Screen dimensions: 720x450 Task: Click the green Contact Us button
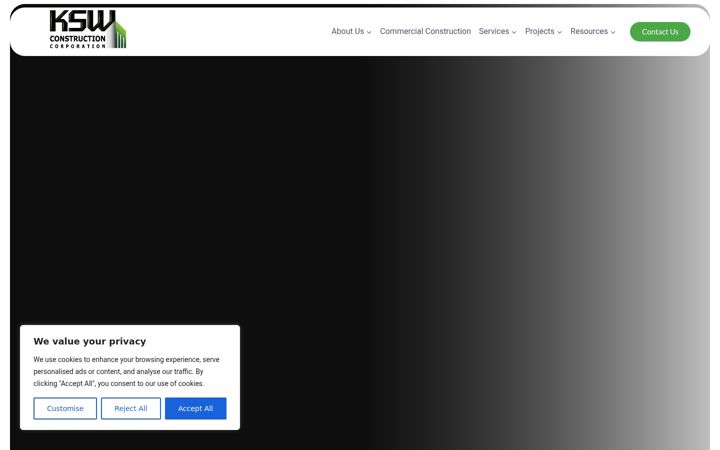pos(660,32)
